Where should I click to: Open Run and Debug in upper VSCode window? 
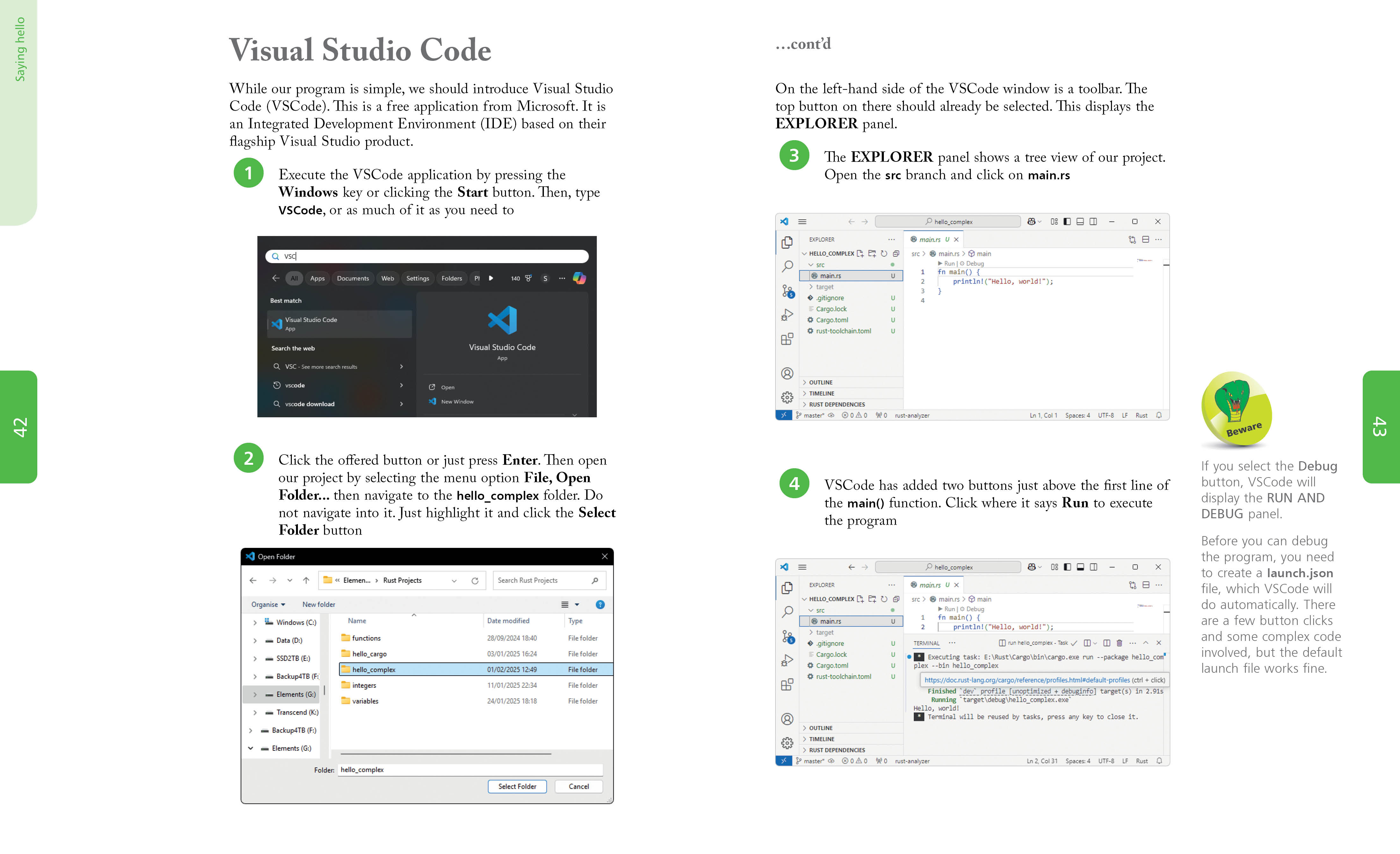coord(787,315)
